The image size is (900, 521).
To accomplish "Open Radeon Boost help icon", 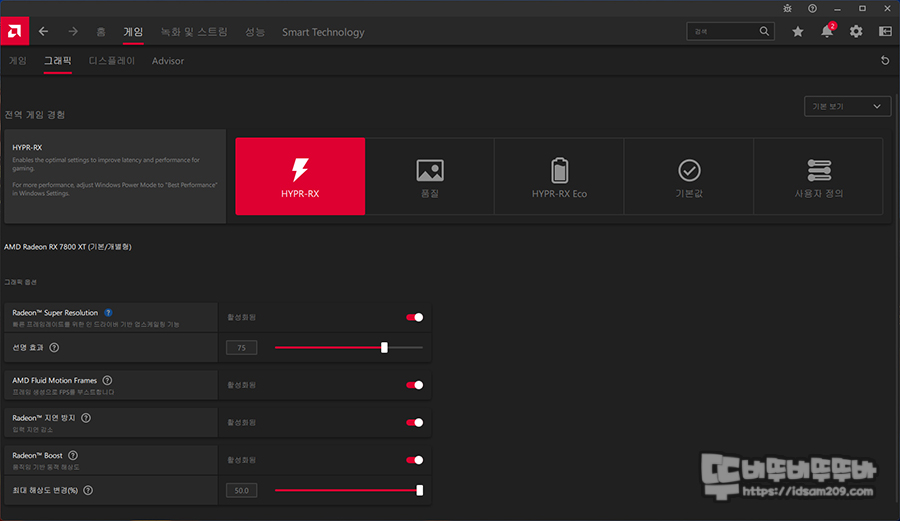I will [x=73, y=456].
